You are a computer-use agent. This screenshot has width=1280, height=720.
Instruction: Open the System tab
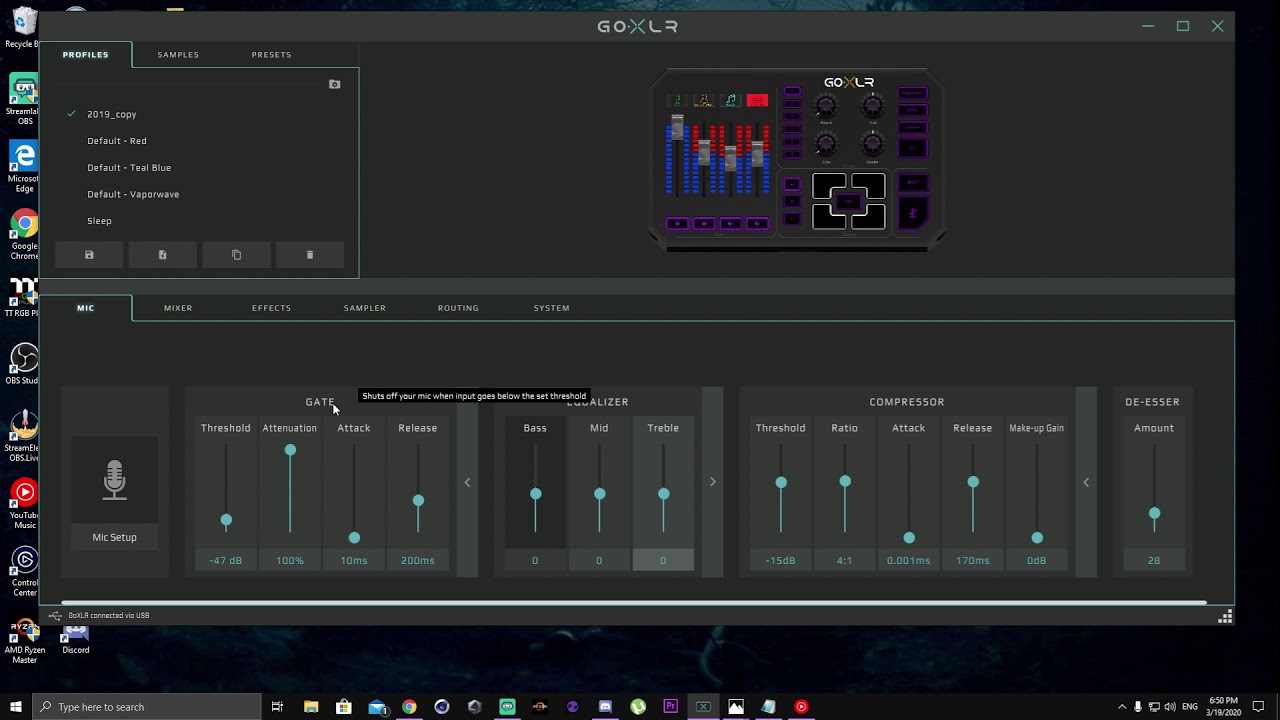click(552, 308)
